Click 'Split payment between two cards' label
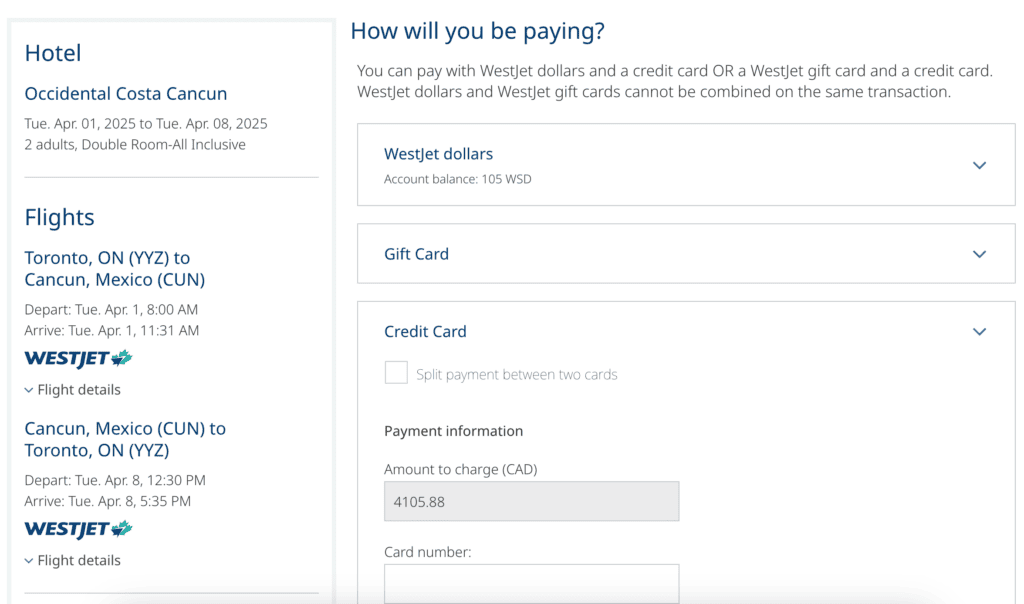1024x604 pixels. (x=516, y=375)
